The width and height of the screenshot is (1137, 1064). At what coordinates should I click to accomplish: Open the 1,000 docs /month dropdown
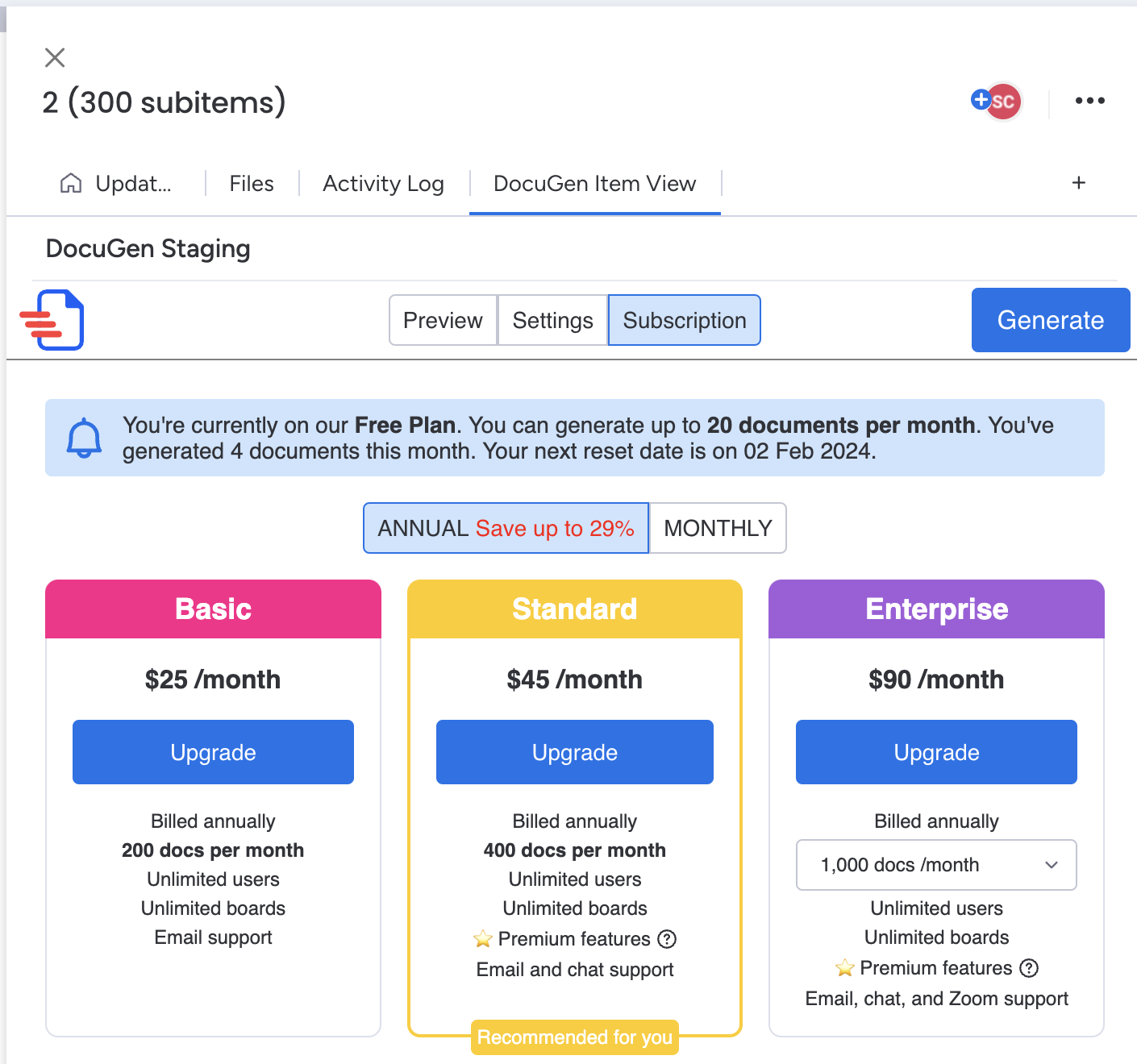tap(936, 865)
